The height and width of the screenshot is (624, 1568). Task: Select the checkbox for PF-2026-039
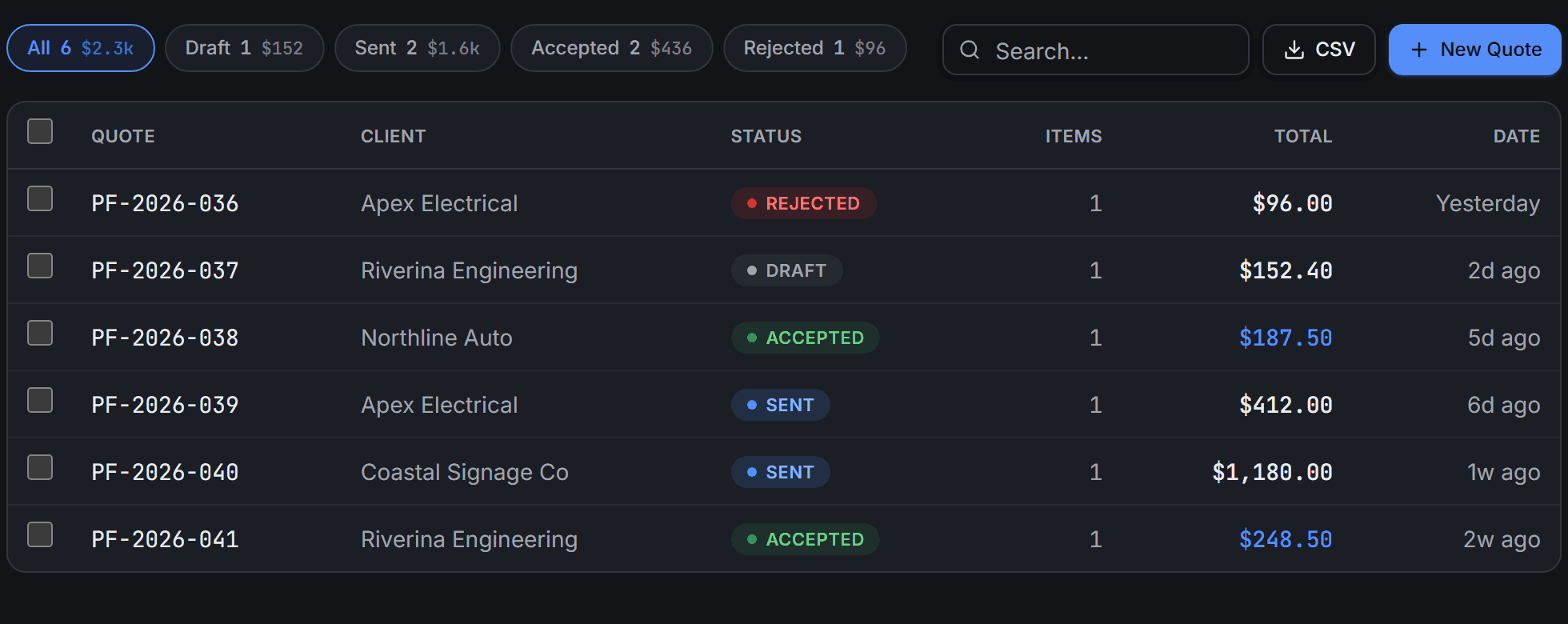pyautogui.click(x=40, y=400)
